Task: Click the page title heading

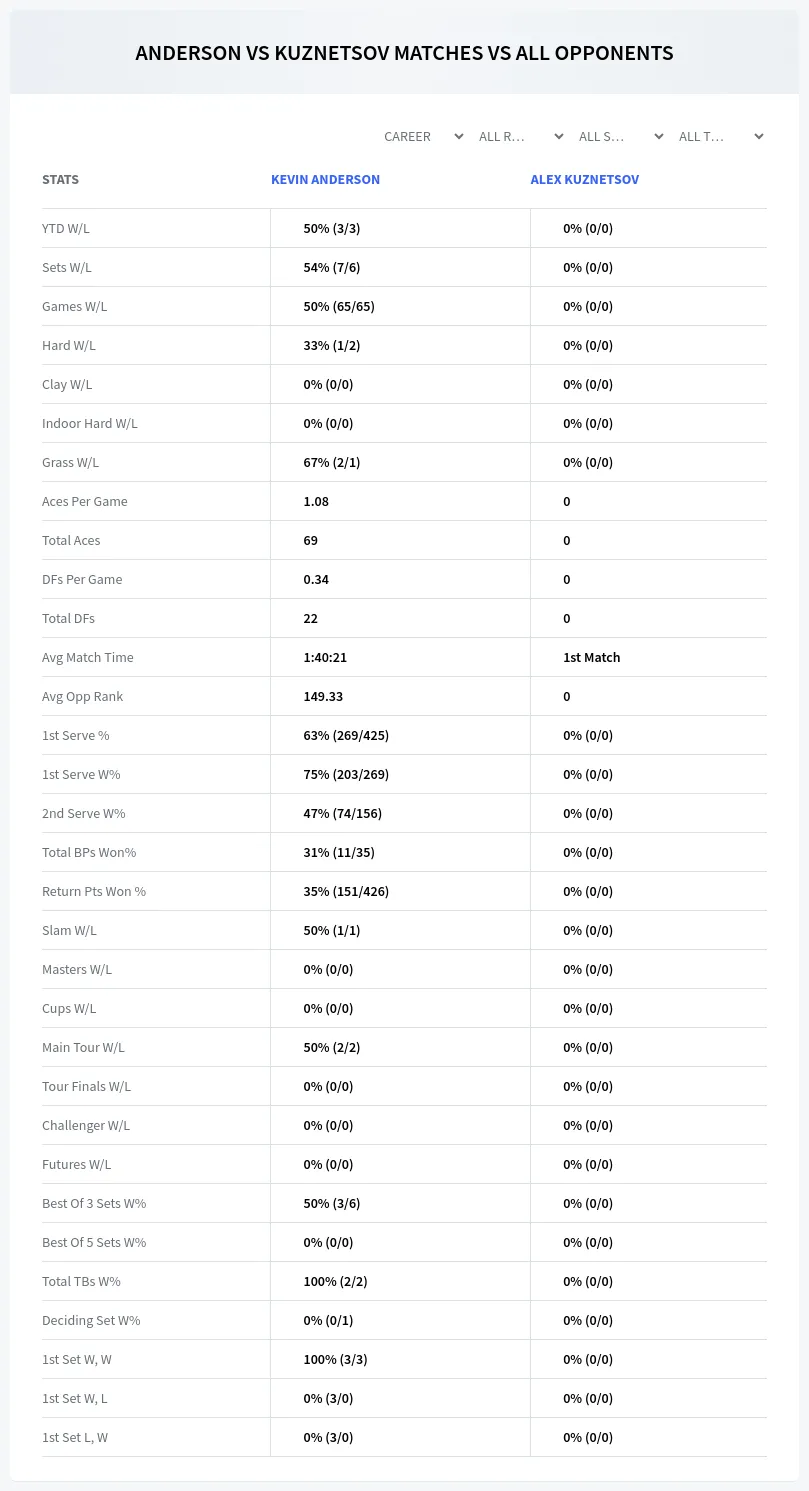Action: pos(404,53)
